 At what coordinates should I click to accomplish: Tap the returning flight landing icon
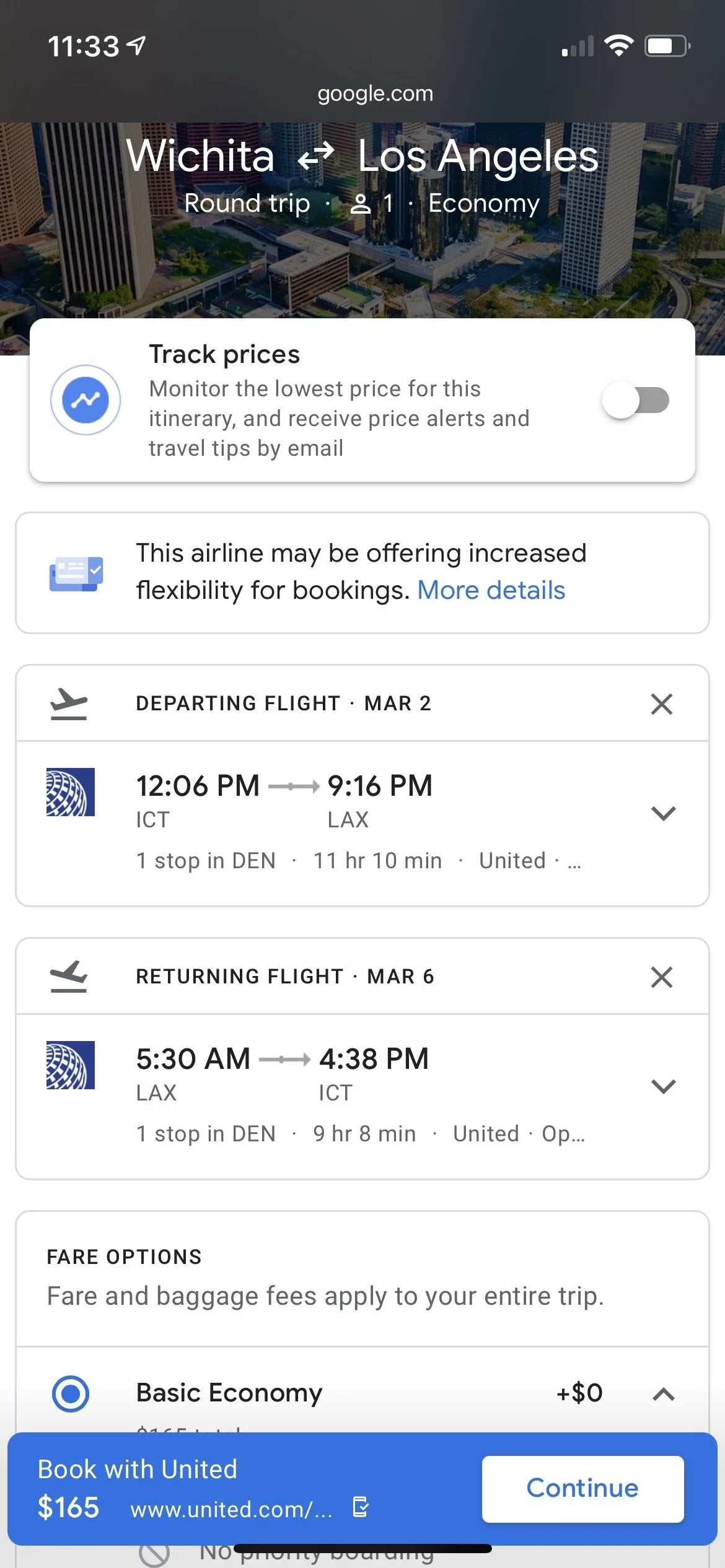click(x=69, y=977)
